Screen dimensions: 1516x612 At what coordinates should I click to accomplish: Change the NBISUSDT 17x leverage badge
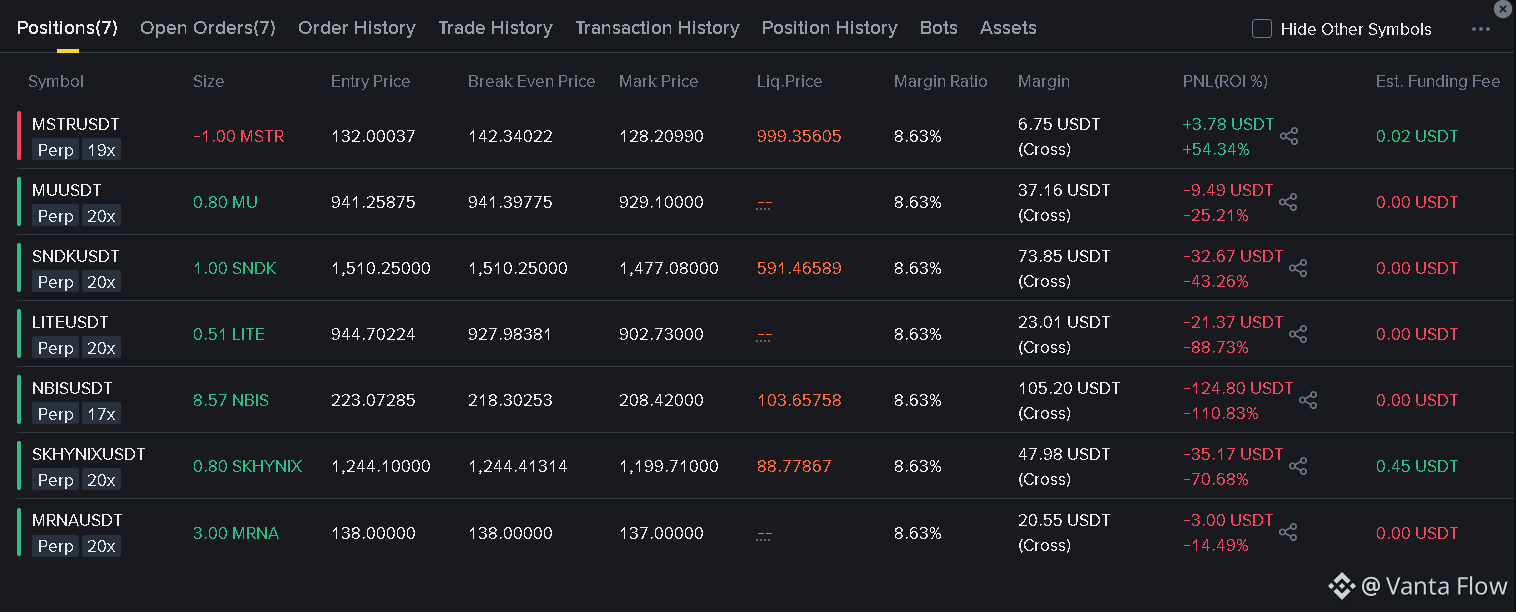tap(101, 414)
